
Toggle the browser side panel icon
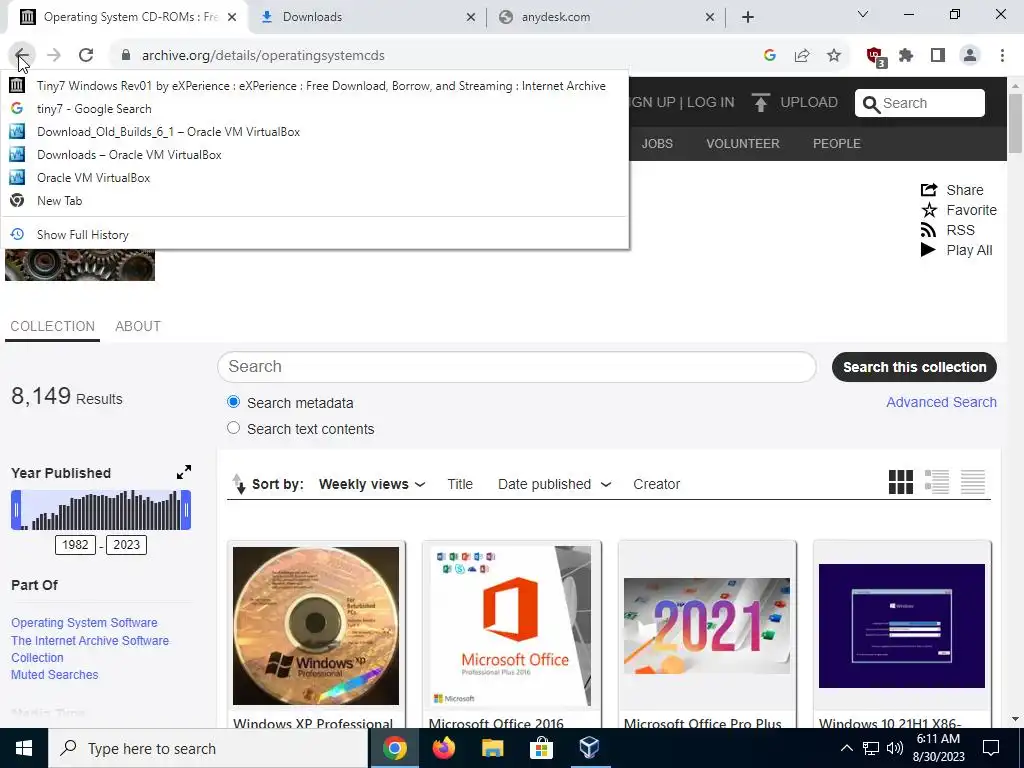click(x=938, y=56)
